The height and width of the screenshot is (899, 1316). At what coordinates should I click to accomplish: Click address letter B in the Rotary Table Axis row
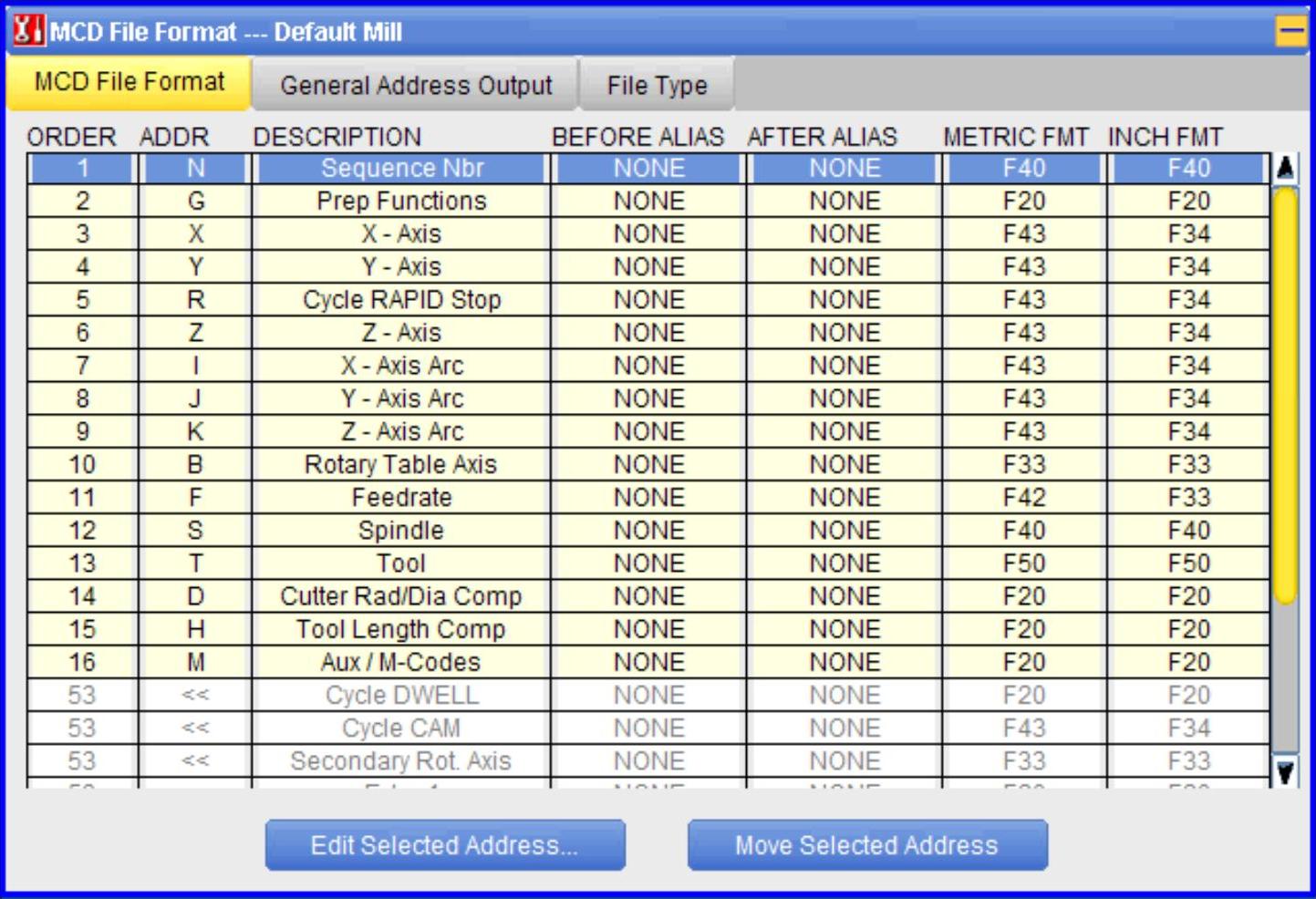click(195, 465)
